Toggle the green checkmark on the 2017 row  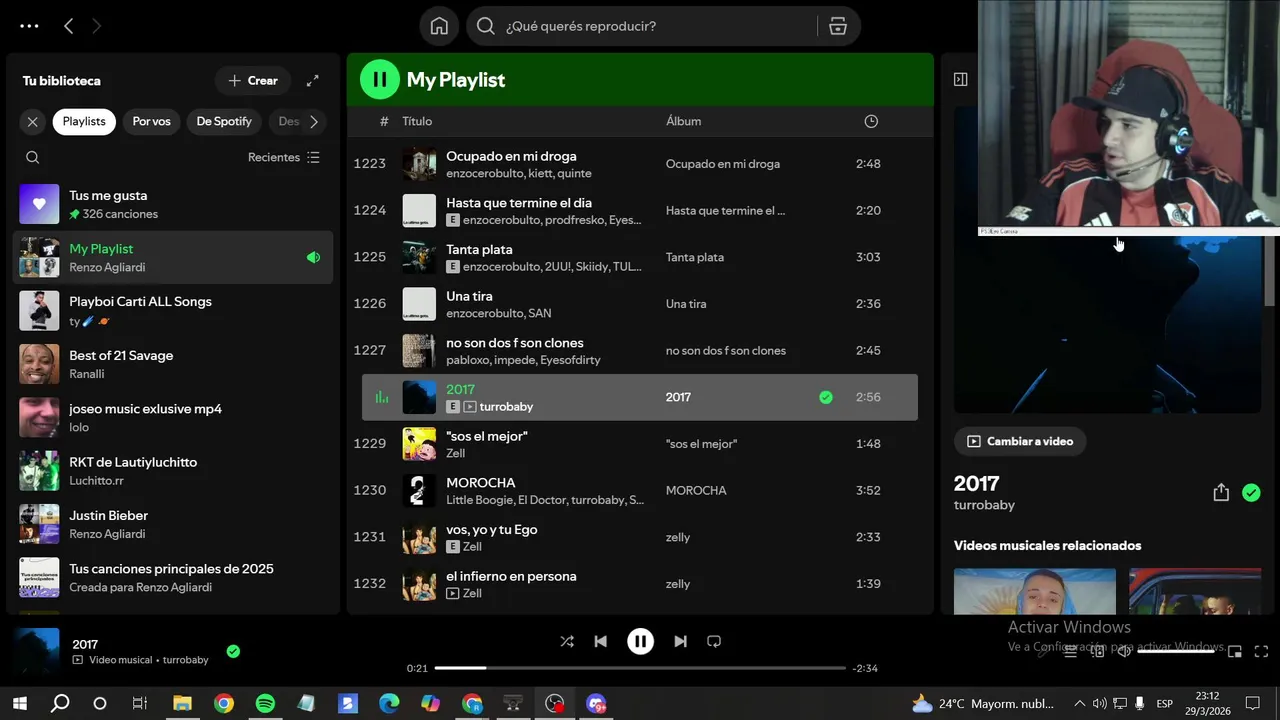[825, 397]
